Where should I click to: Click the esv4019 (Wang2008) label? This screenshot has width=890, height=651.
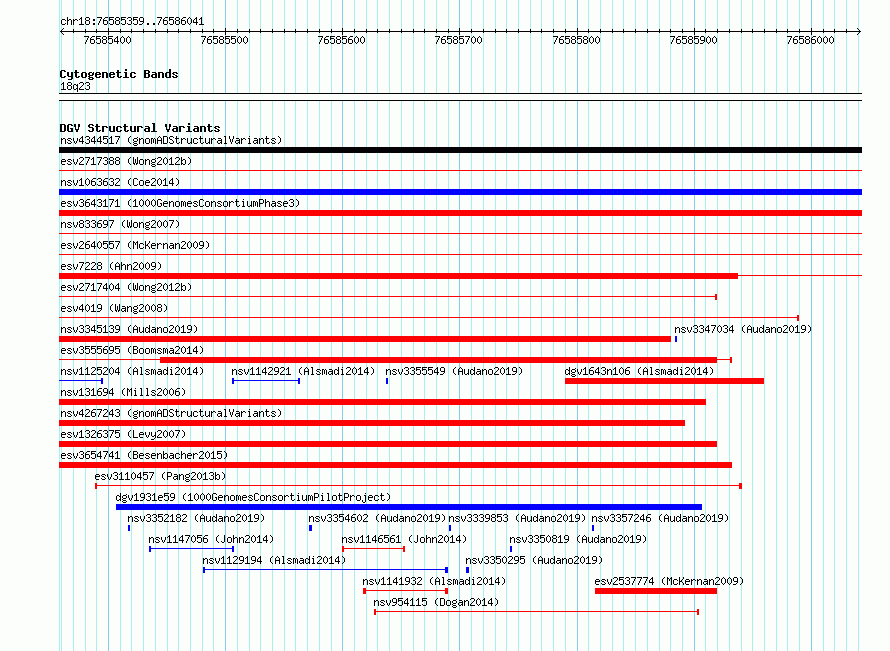(x=114, y=308)
